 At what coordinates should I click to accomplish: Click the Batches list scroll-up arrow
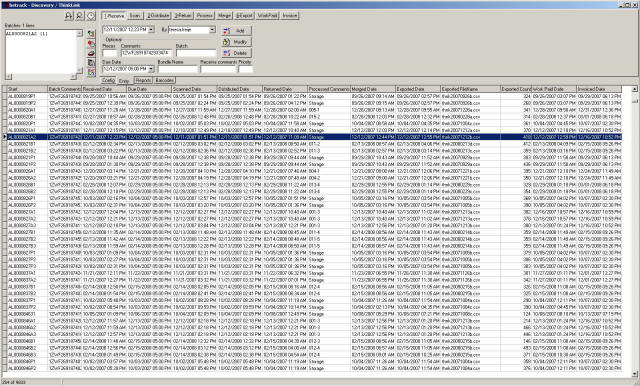[x=80, y=33]
